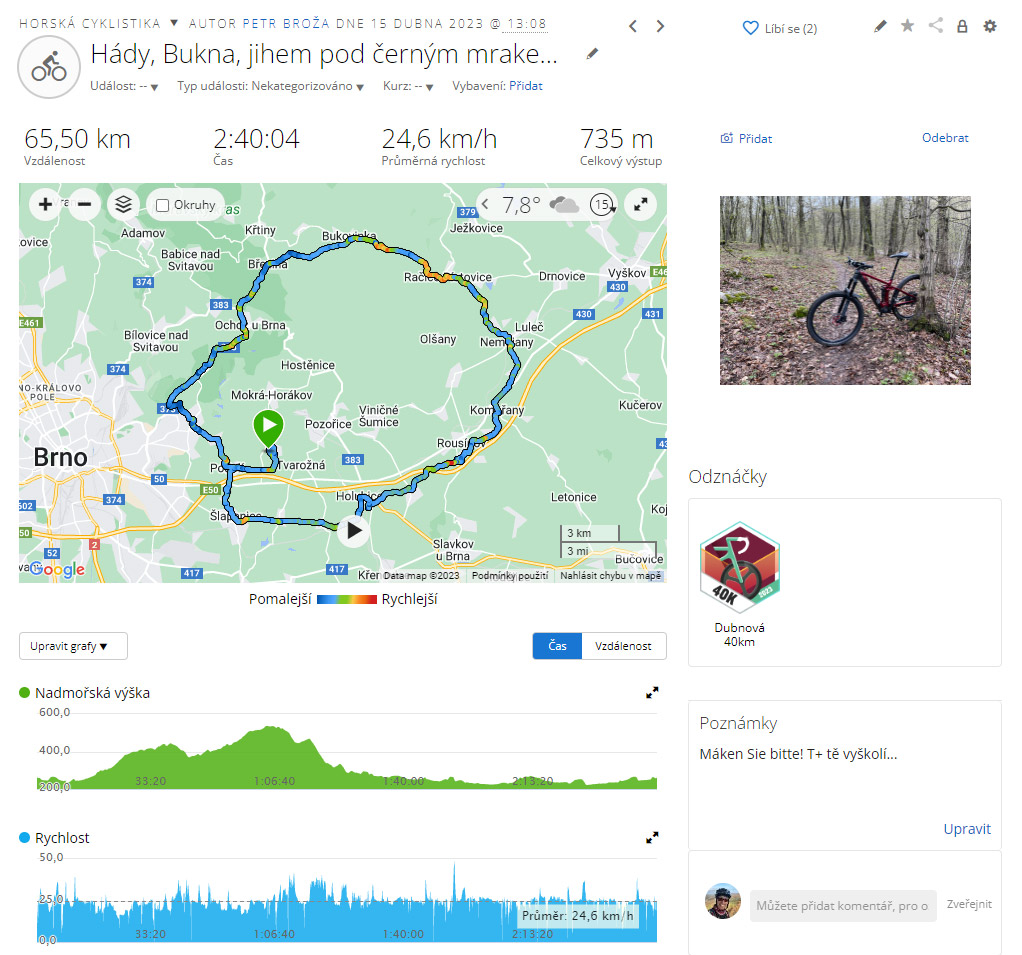Screen dimensions: 1022x955
Task: Expand the Typ události dropdown
Action: pyautogui.click(x=270, y=86)
